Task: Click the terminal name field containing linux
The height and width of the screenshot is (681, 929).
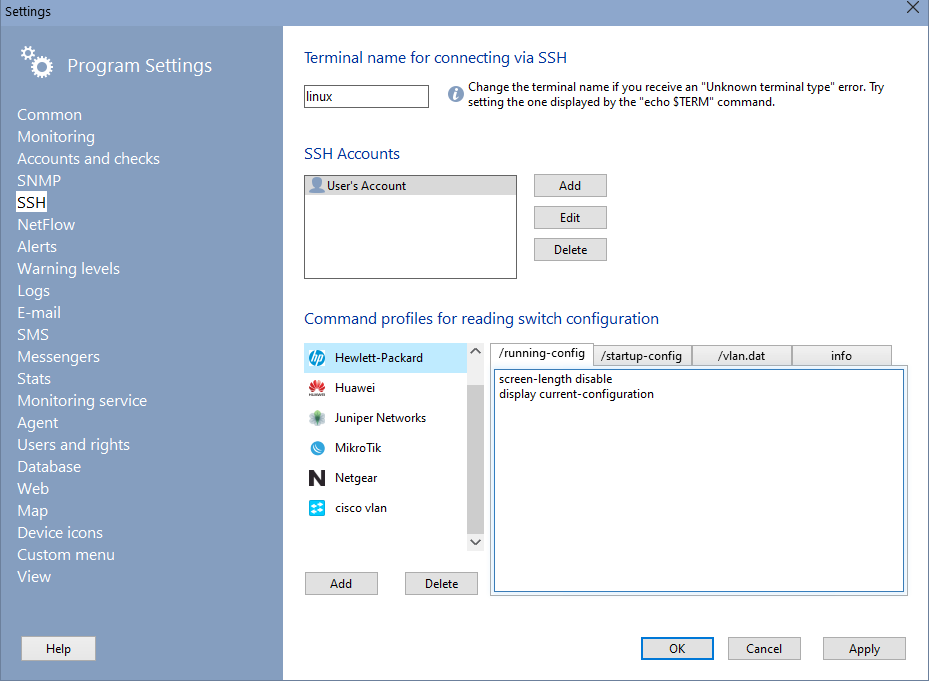Action: click(x=366, y=95)
